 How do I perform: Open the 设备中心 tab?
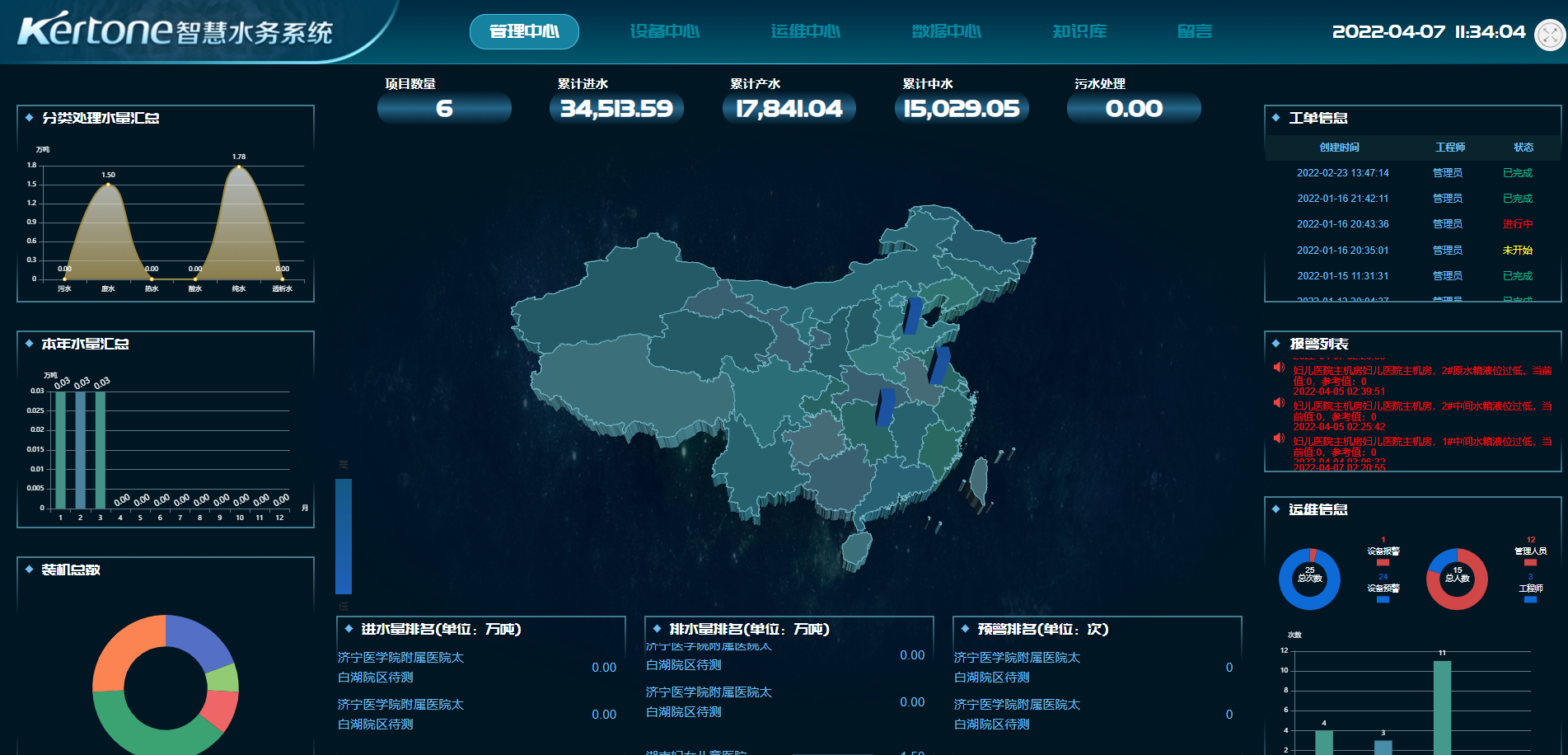664,31
